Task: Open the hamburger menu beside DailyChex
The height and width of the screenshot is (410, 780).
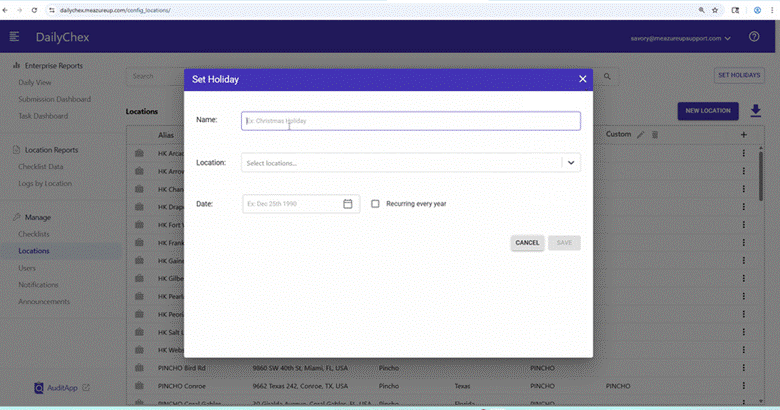Action: tap(14, 37)
